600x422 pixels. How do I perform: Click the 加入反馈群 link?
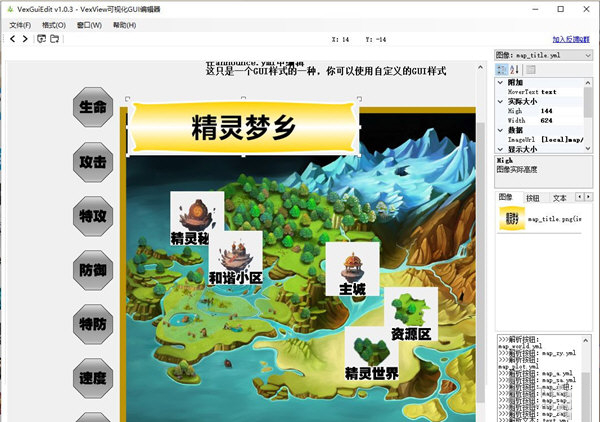tap(572, 39)
